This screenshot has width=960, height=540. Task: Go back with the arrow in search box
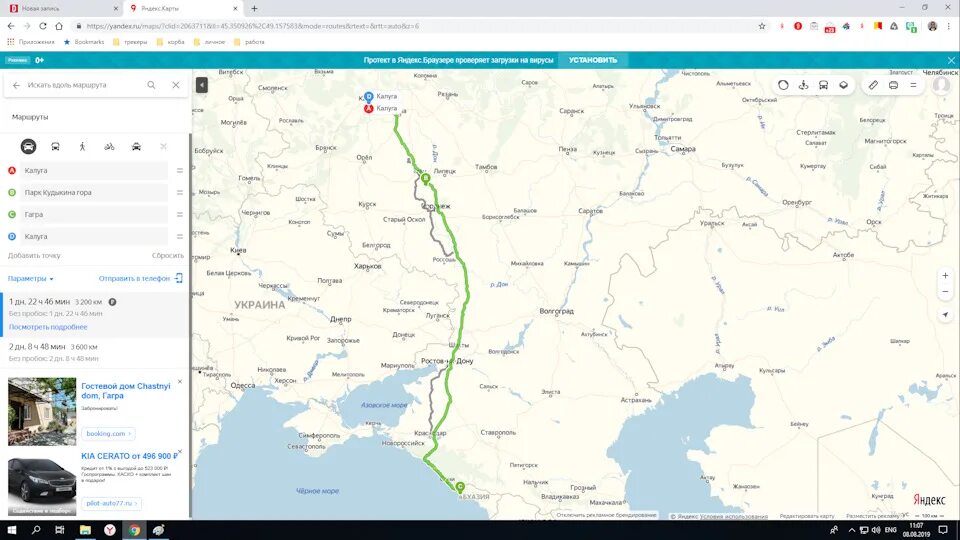click(x=17, y=85)
